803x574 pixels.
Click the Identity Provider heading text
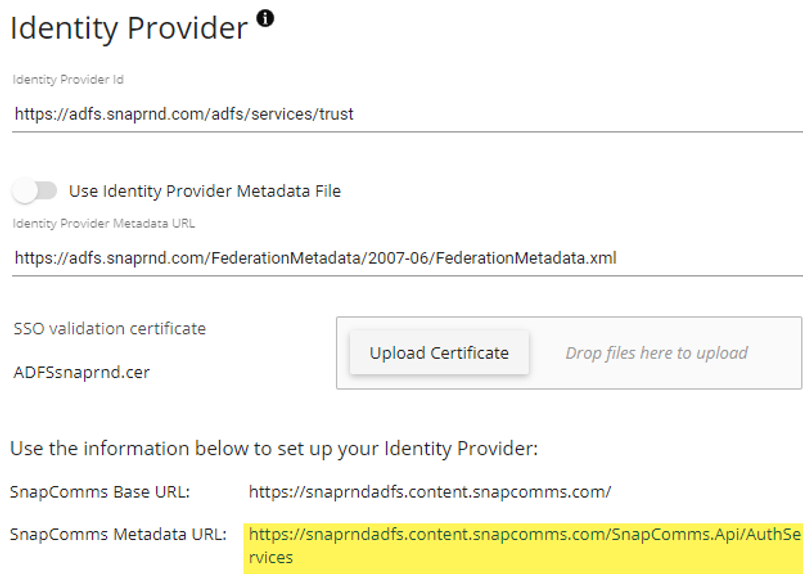(129, 28)
